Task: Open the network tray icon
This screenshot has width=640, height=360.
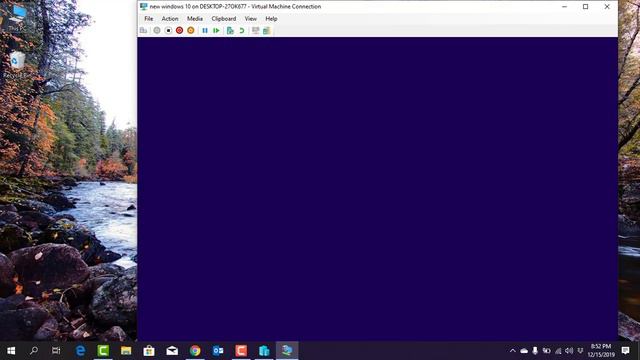Action: tap(558, 351)
